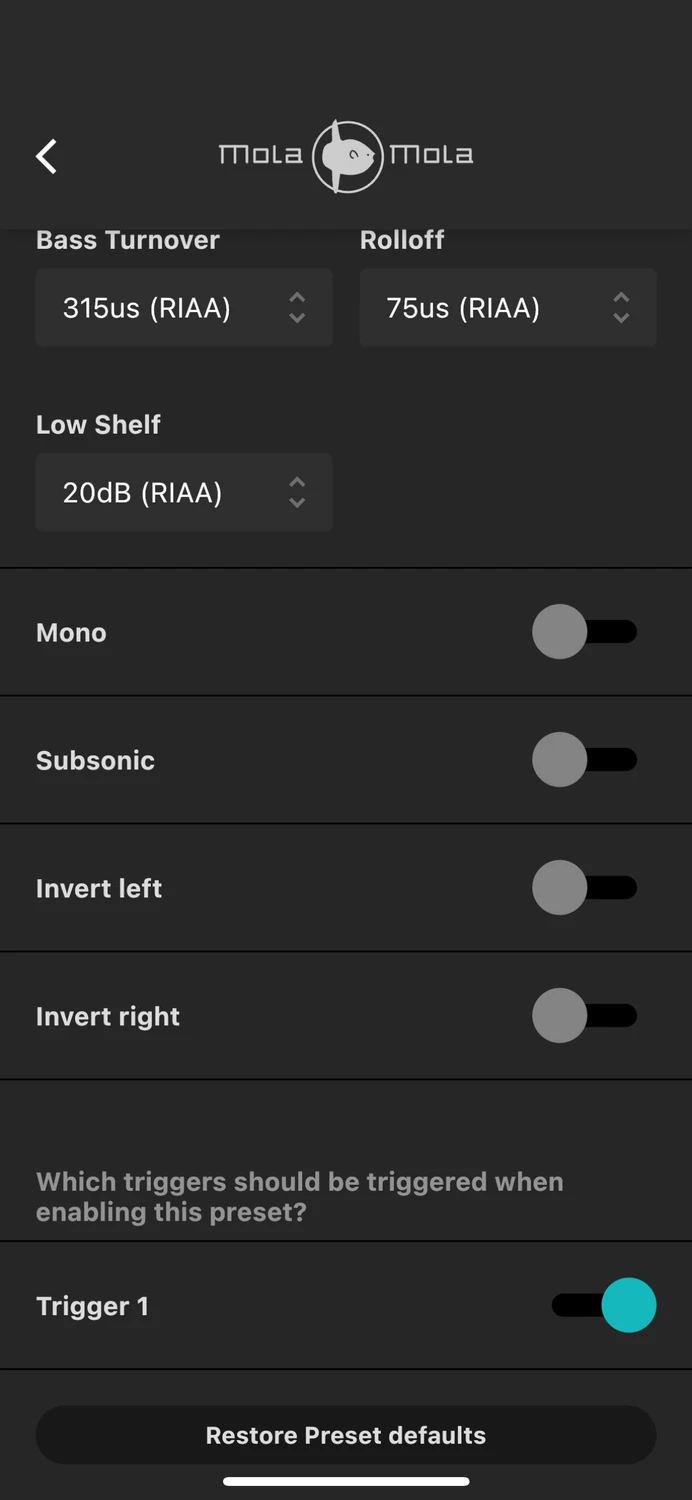The image size is (692, 1500).
Task: Tap the Mono row label
Action: 71,633
